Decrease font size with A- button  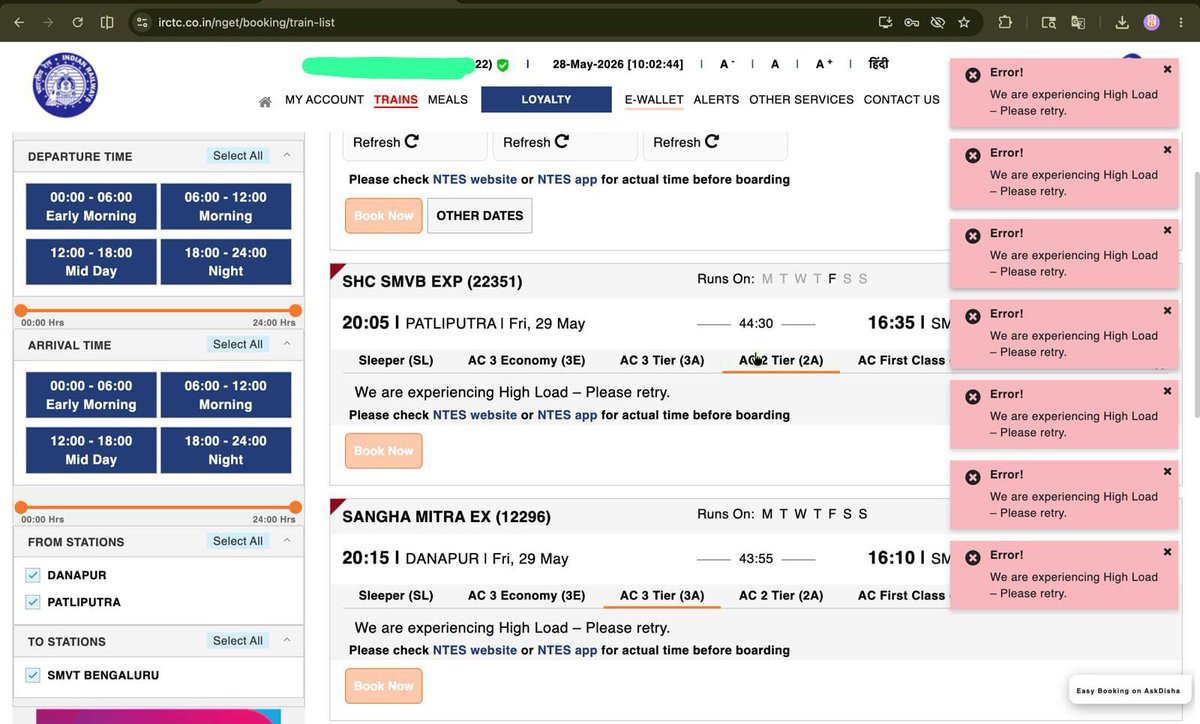click(x=727, y=64)
